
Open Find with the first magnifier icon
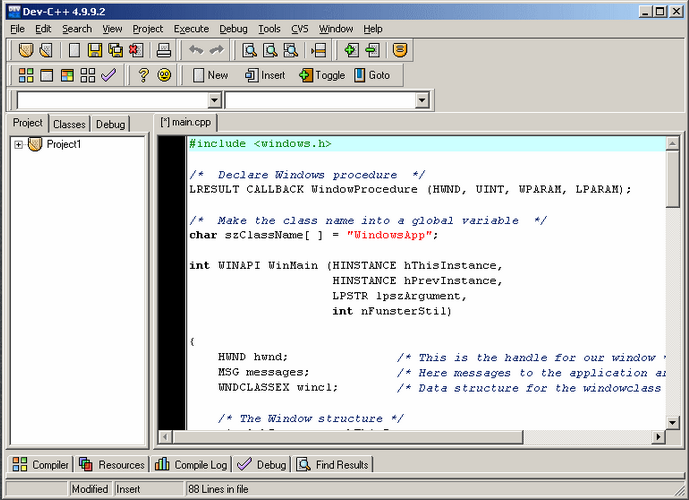tap(250, 51)
